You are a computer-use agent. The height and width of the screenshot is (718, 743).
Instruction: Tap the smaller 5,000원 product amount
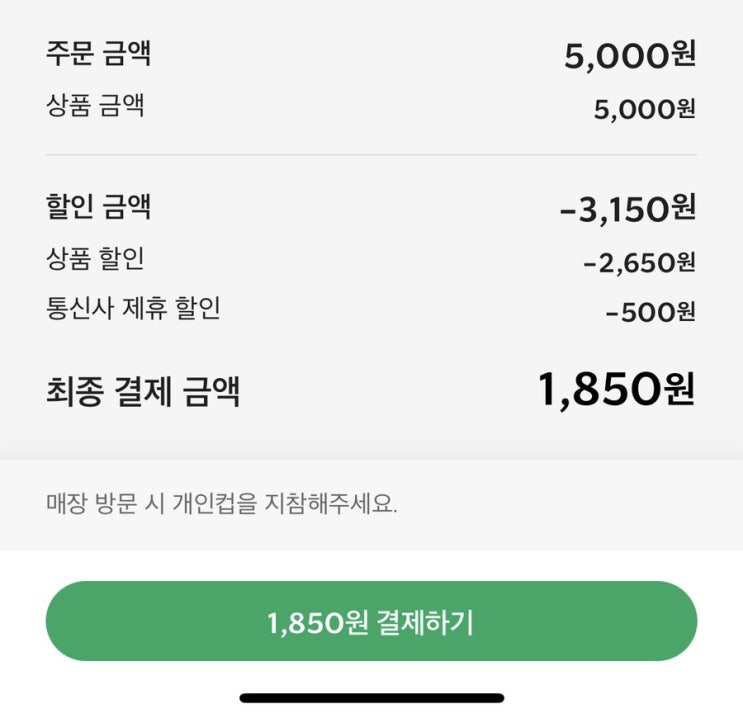[644, 109]
